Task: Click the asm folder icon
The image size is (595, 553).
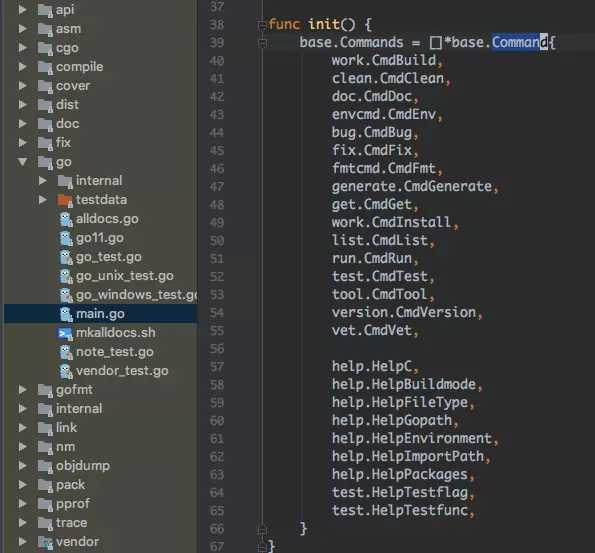Action: [45, 30]
